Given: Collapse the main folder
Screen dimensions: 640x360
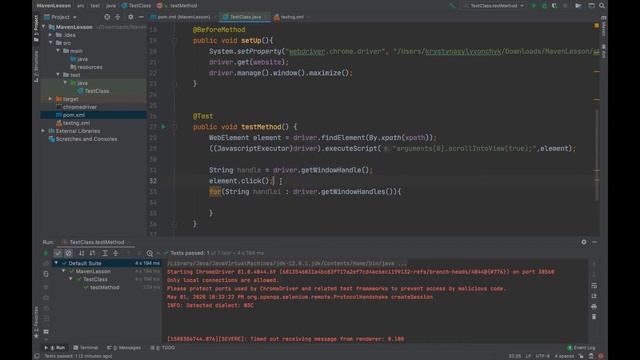Looking at the screenshot, I should (x=58, y=51).
